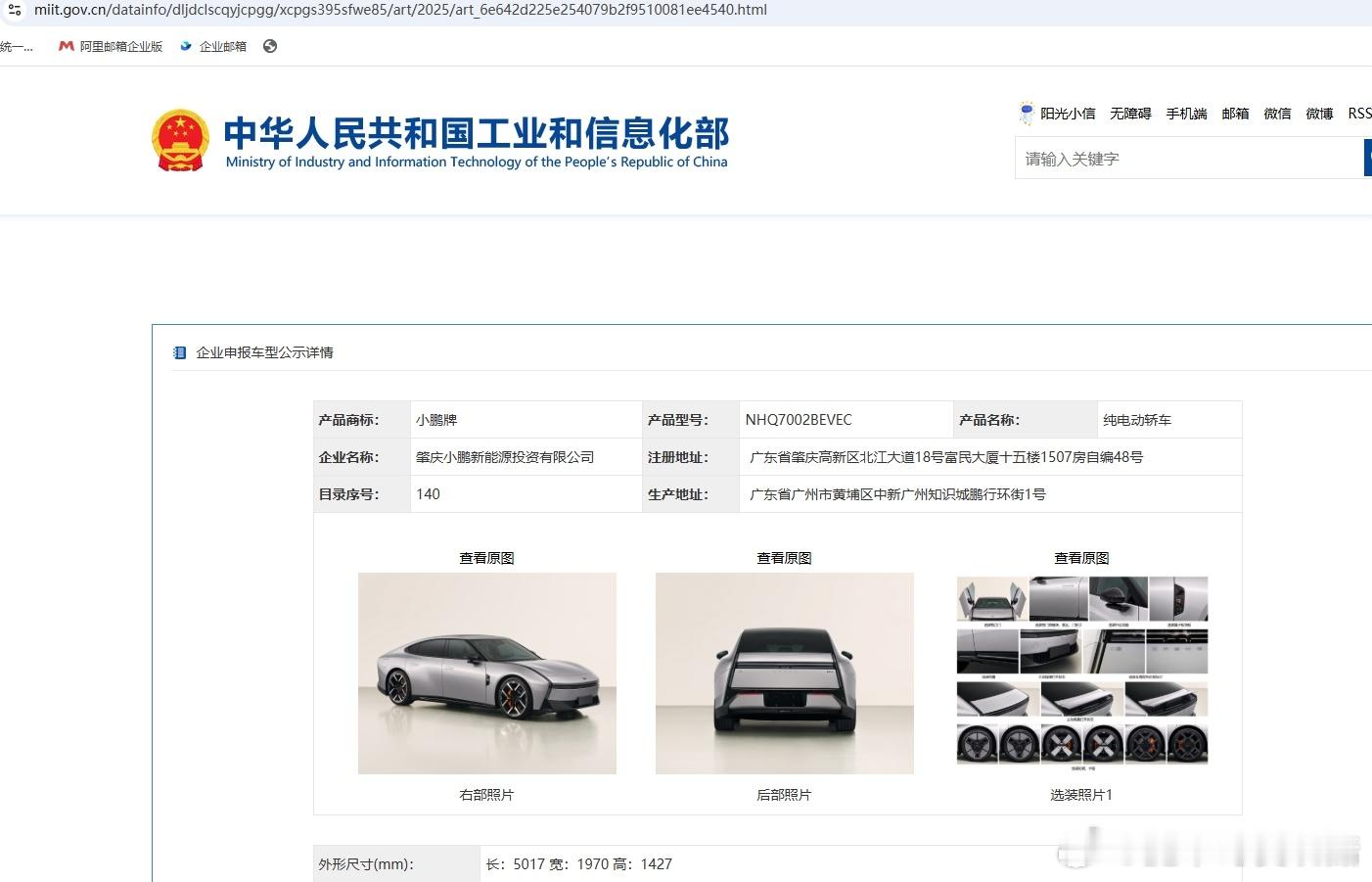Click the national emblem logo
The height and width of the screenshot is (882, 1372).
point(180,140)
